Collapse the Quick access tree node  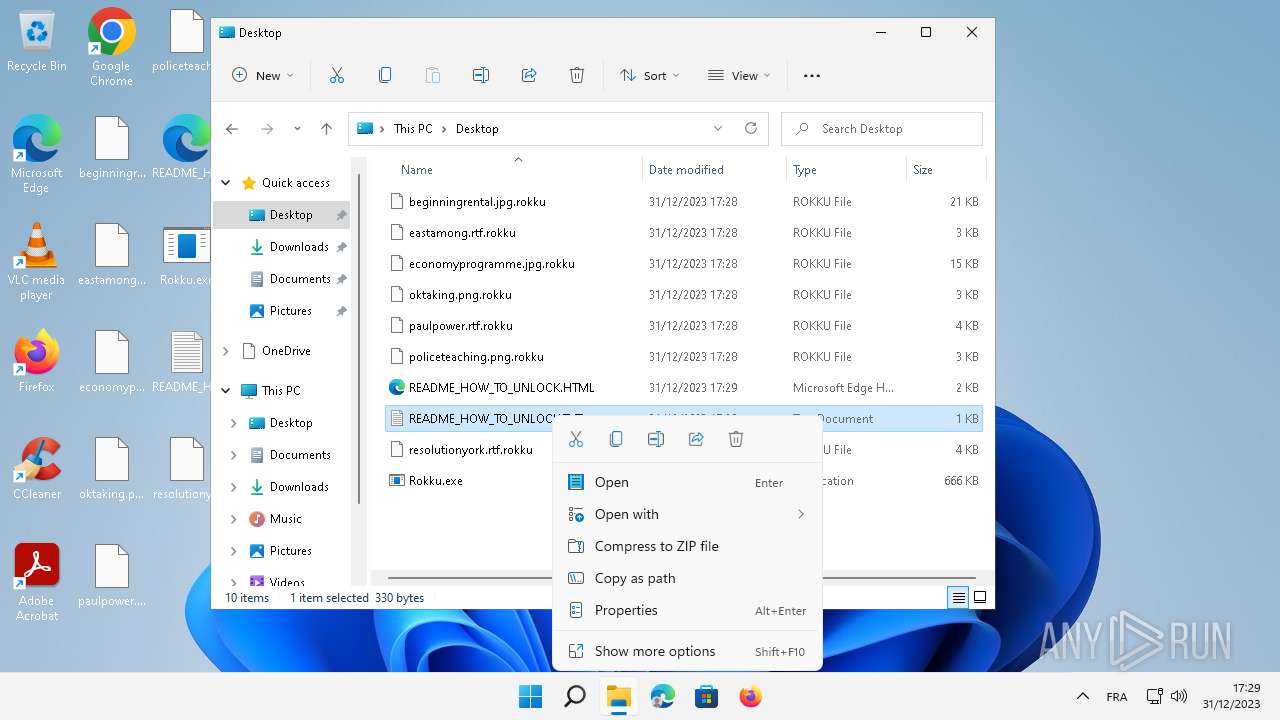point(226,183)
